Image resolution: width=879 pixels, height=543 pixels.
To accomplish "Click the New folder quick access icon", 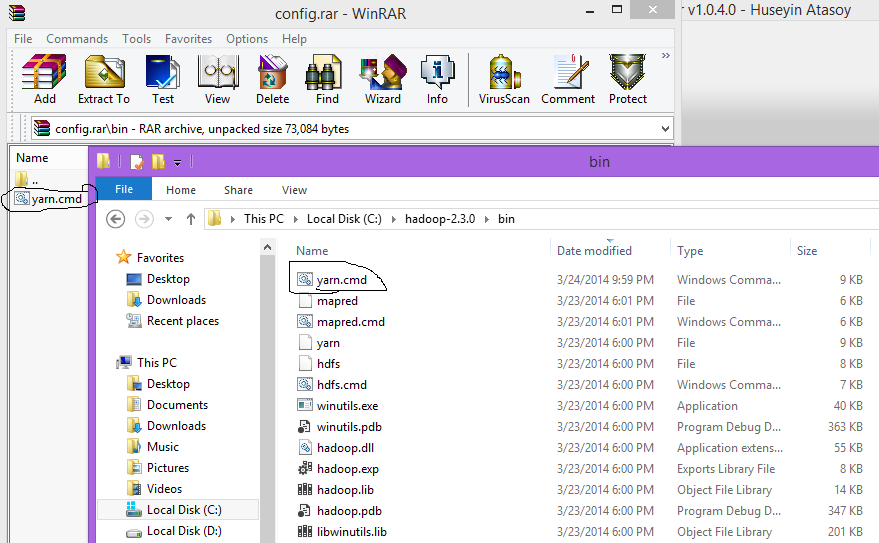I will click(x=159, y=162).
